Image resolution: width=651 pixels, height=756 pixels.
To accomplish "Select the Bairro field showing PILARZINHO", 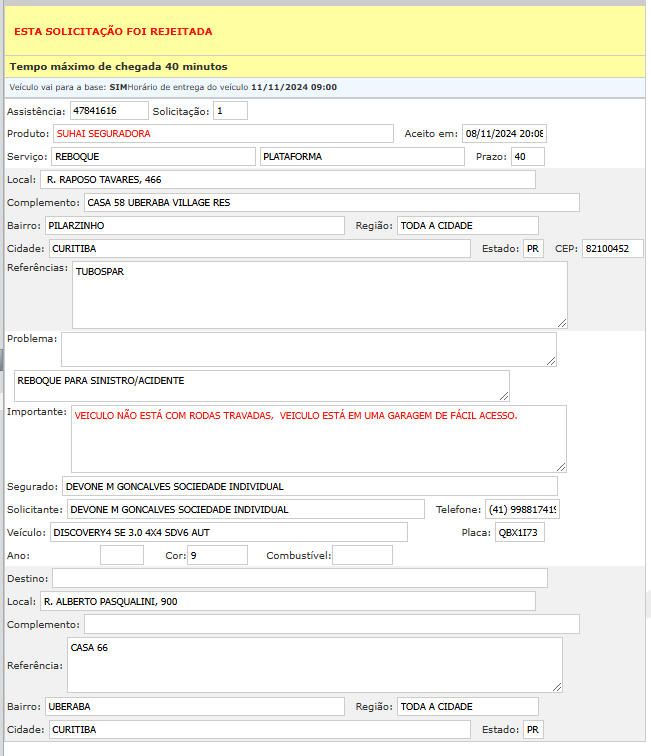I will 194,226.
